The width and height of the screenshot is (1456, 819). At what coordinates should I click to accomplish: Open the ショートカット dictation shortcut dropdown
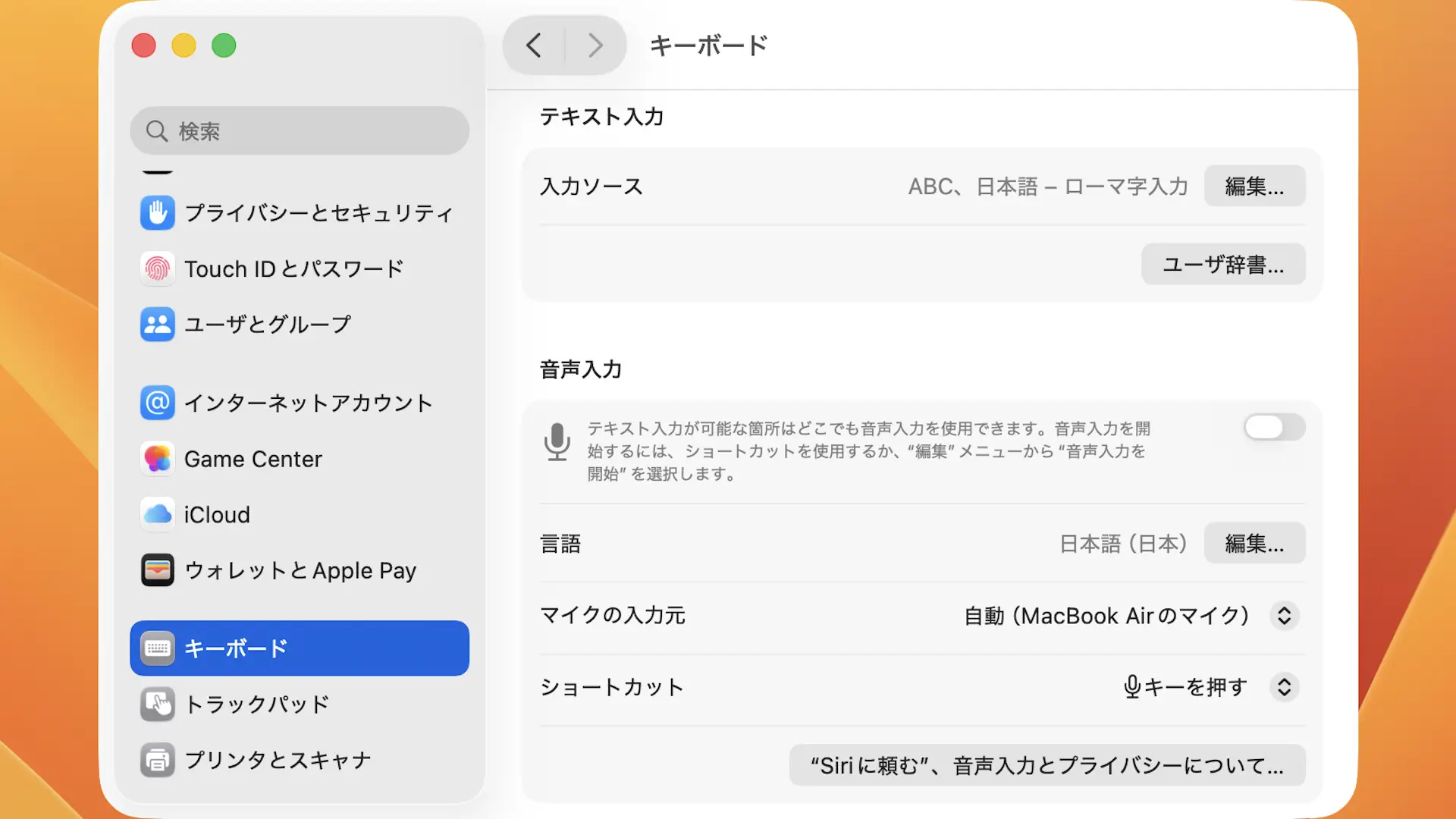(1284, 687)
